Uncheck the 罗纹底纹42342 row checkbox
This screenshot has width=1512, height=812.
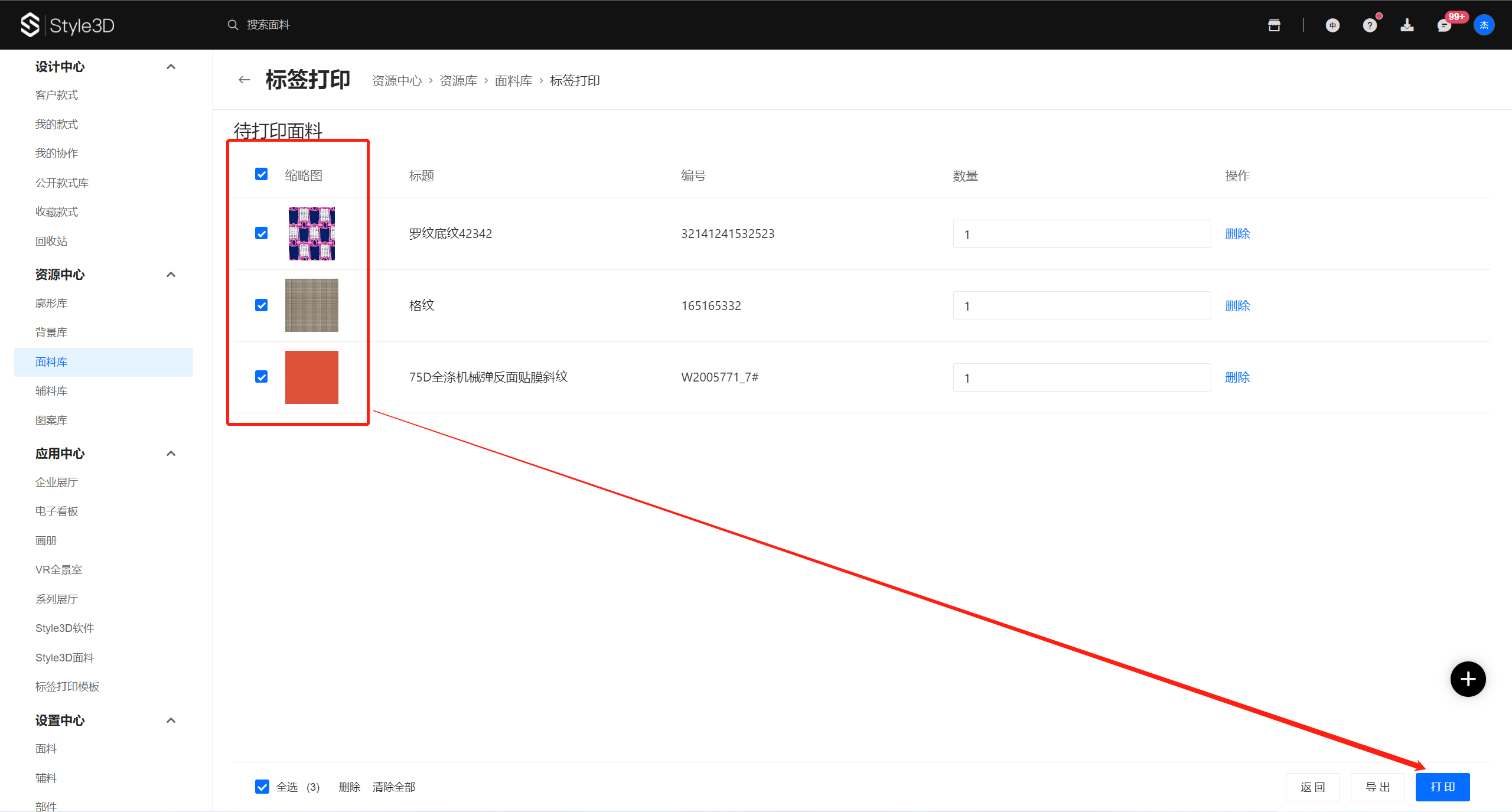tap(262, 233)
